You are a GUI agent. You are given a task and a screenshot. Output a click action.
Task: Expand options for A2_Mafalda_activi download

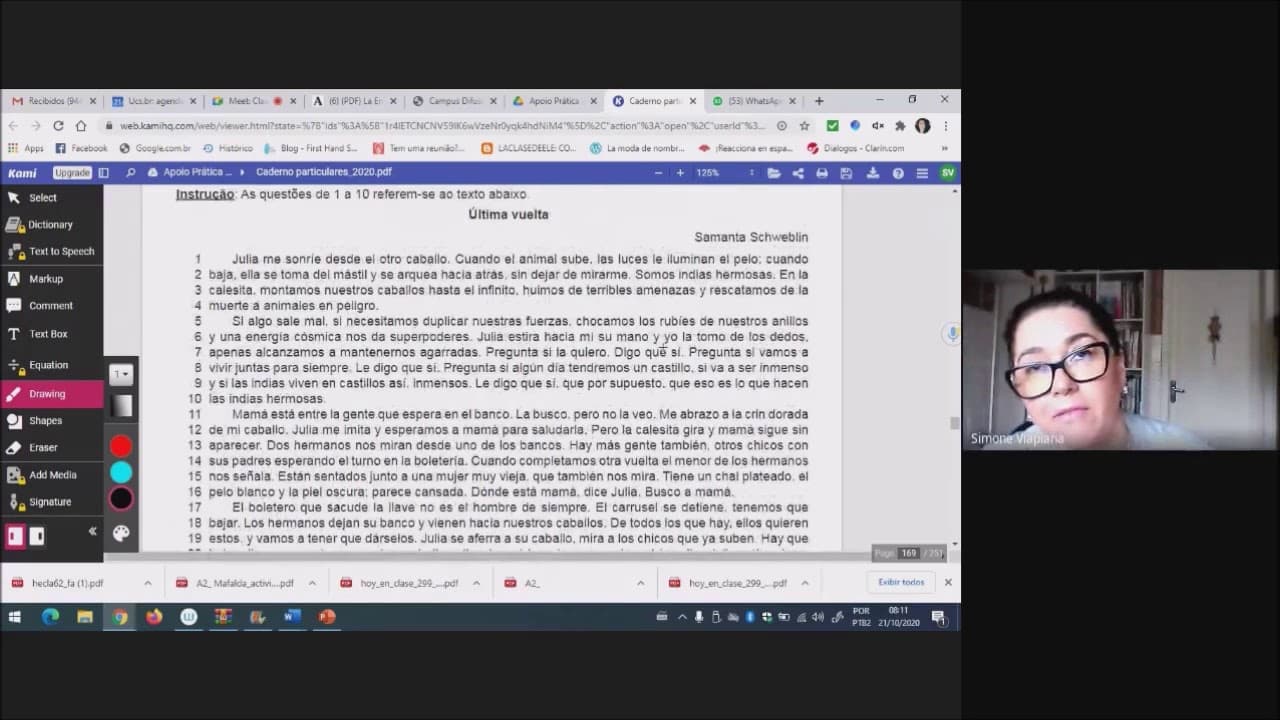click(312, 583)
